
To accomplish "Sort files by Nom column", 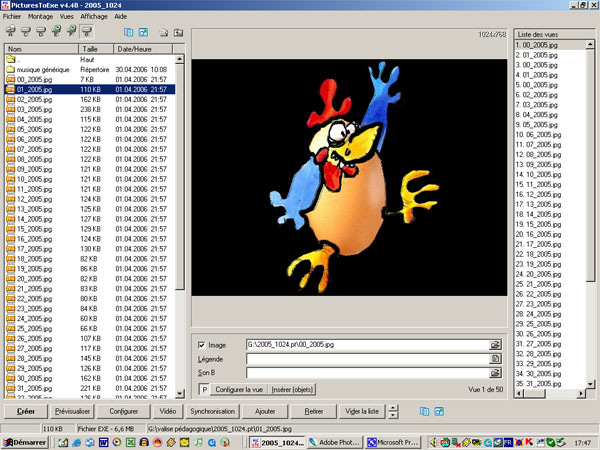I will [x=41, y=49].
